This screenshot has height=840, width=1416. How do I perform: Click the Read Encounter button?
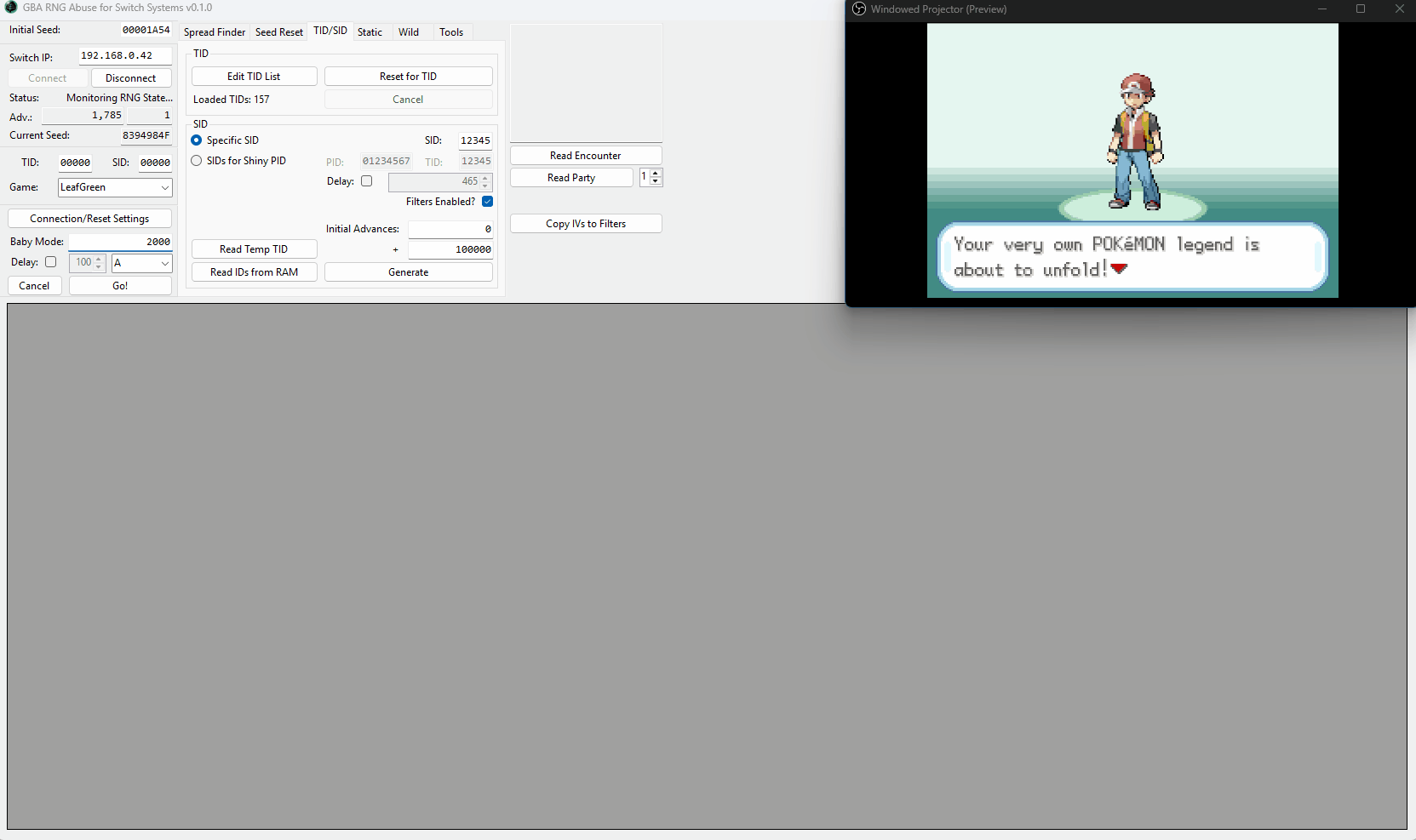coord(586,156)
